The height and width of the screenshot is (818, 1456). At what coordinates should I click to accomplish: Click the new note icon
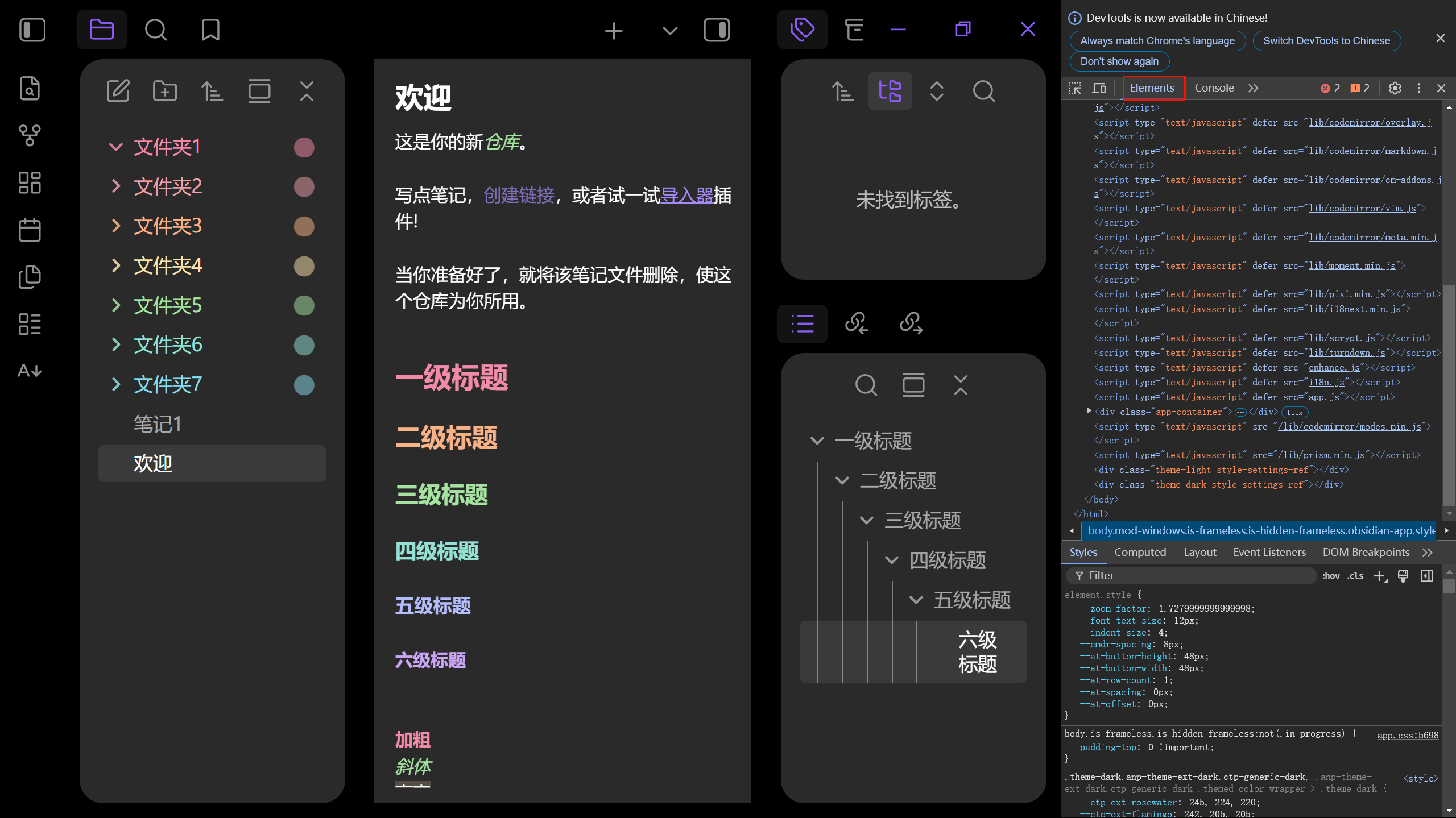click(118, 91)
